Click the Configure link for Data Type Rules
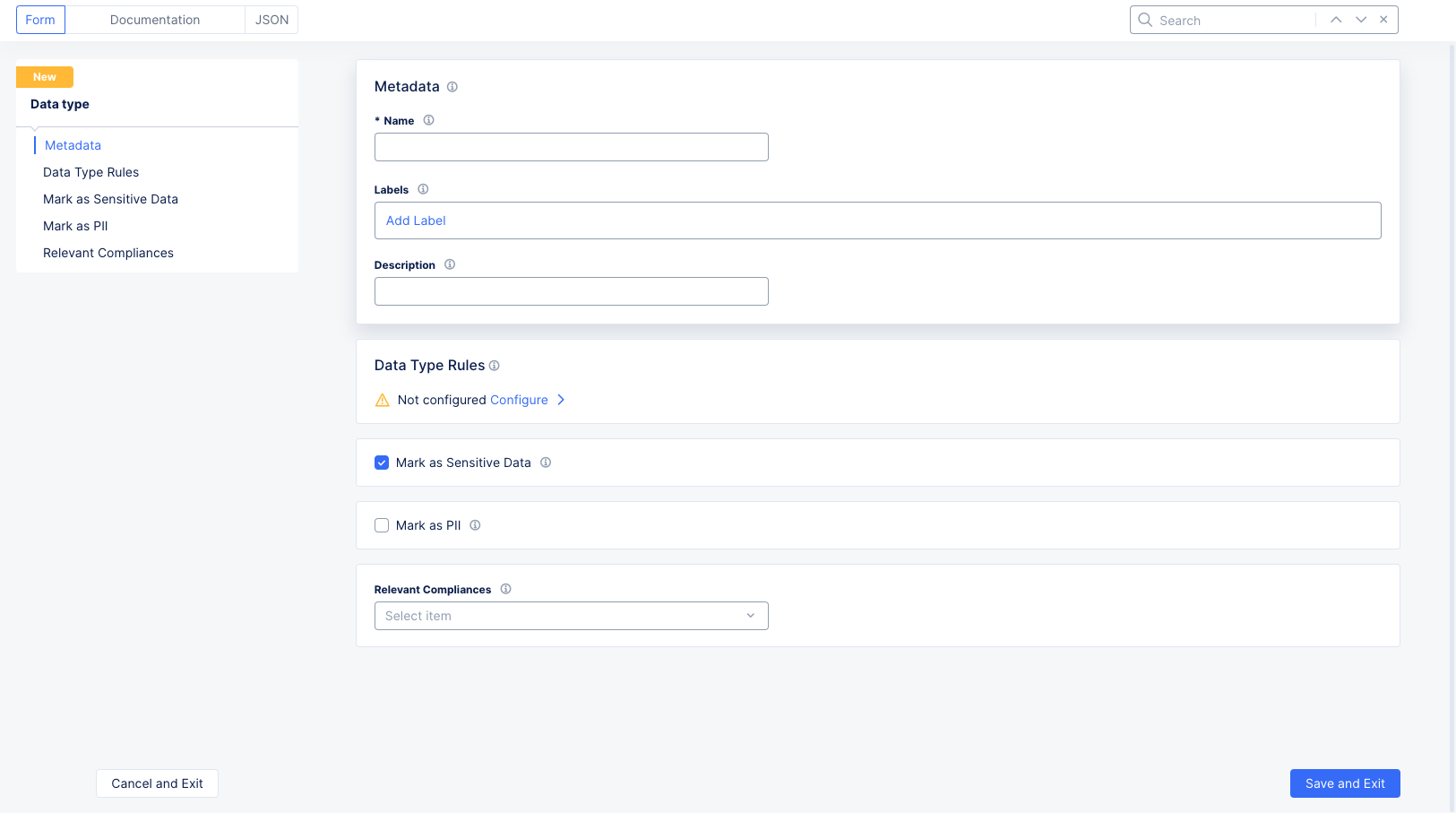Image resolution: width=1456 pixels, height=813 pixels. click(x=520, y=400)
